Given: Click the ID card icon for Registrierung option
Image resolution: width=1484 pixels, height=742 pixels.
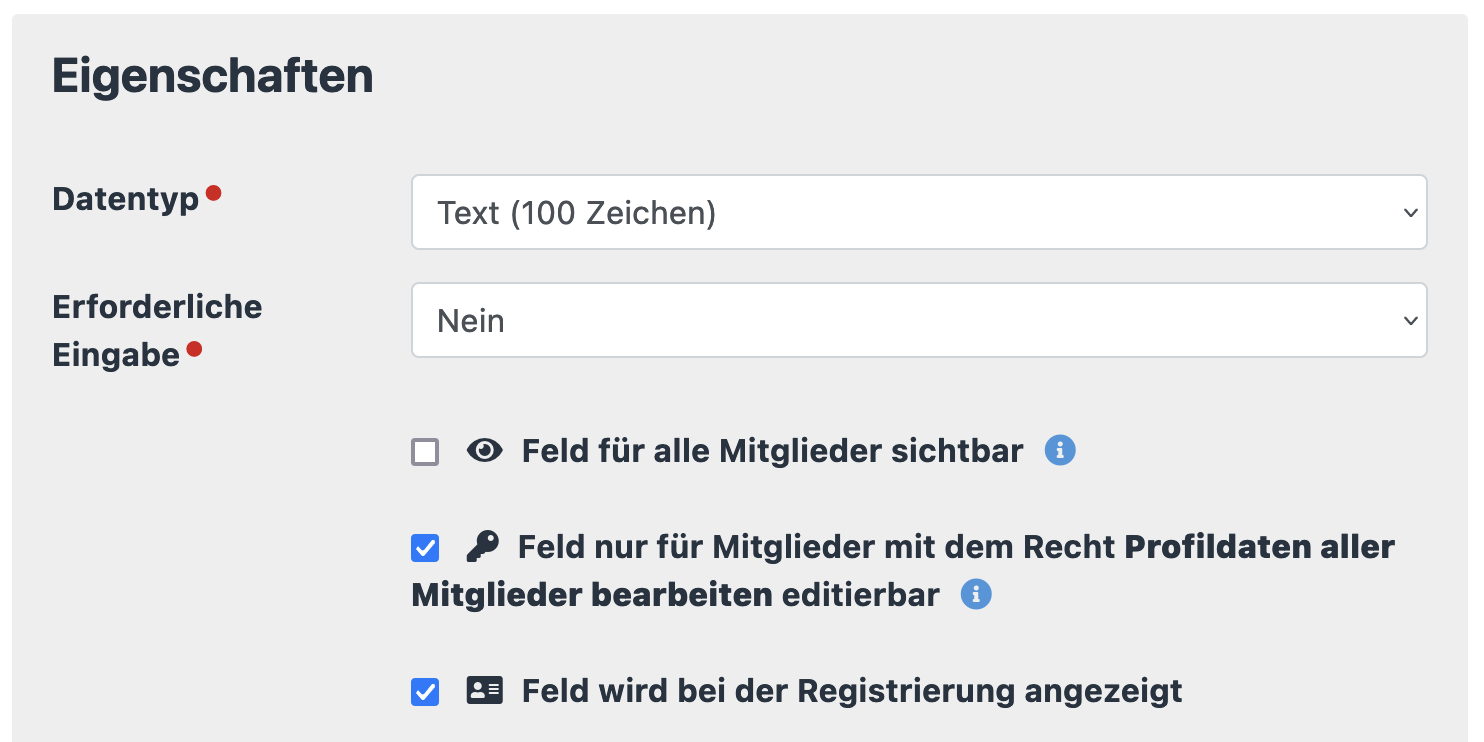Looking at the screenshot, I should click(485, 691).
